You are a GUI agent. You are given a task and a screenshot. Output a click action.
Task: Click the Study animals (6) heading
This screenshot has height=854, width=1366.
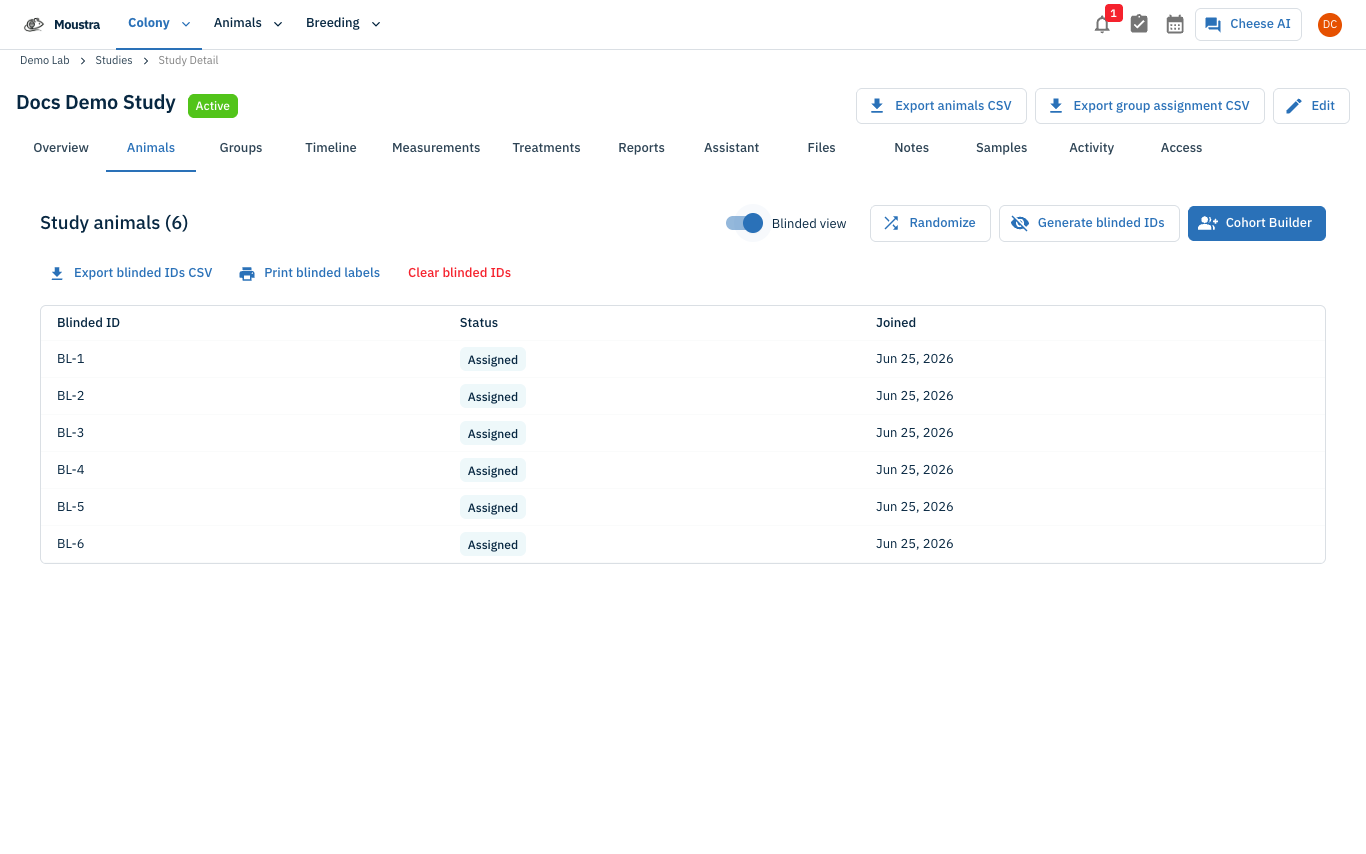coord(114,223)
